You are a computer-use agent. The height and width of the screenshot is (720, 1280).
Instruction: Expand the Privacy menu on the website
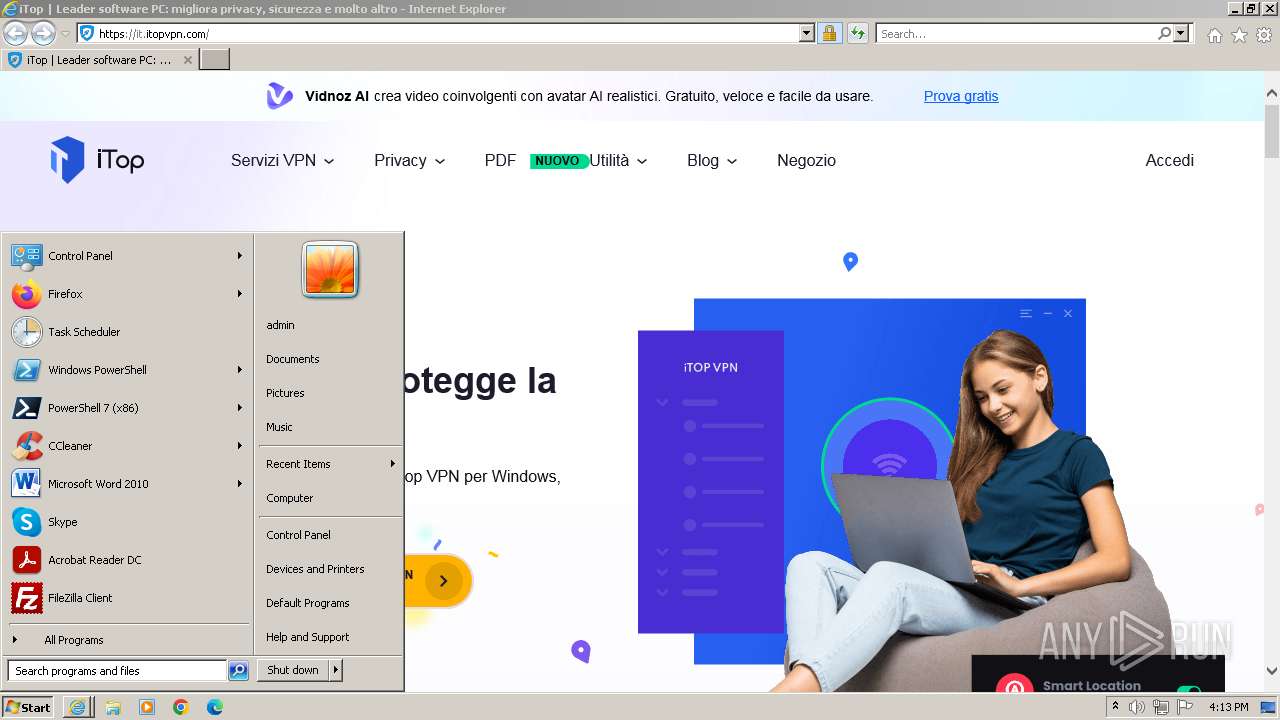pos(410,160)
